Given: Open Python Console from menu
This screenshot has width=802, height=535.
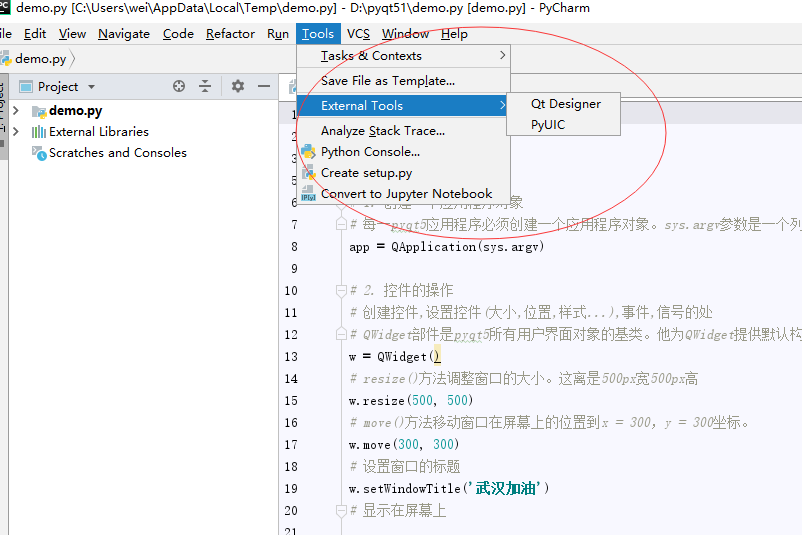Looking at the screenshot, I should click(404, 152).
